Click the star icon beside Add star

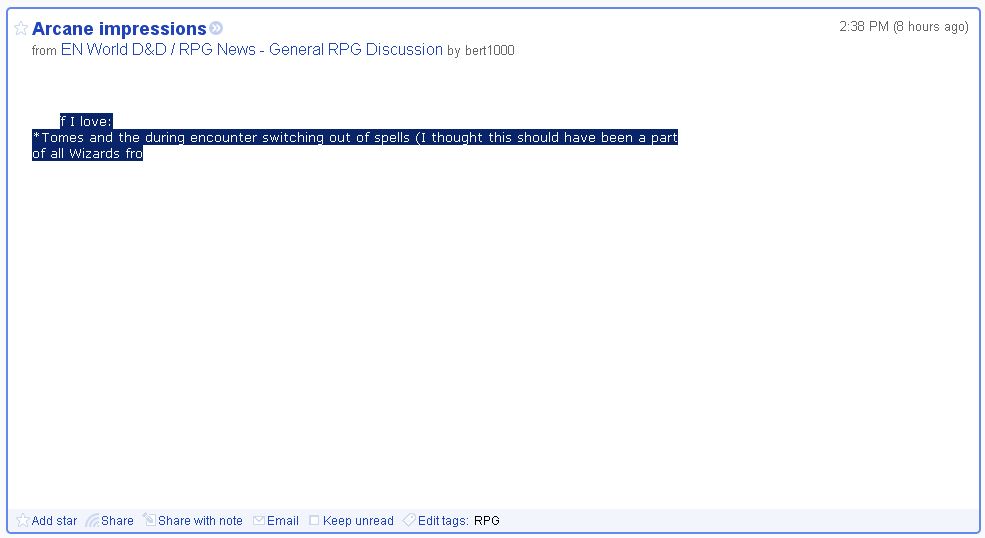point(23,520)
